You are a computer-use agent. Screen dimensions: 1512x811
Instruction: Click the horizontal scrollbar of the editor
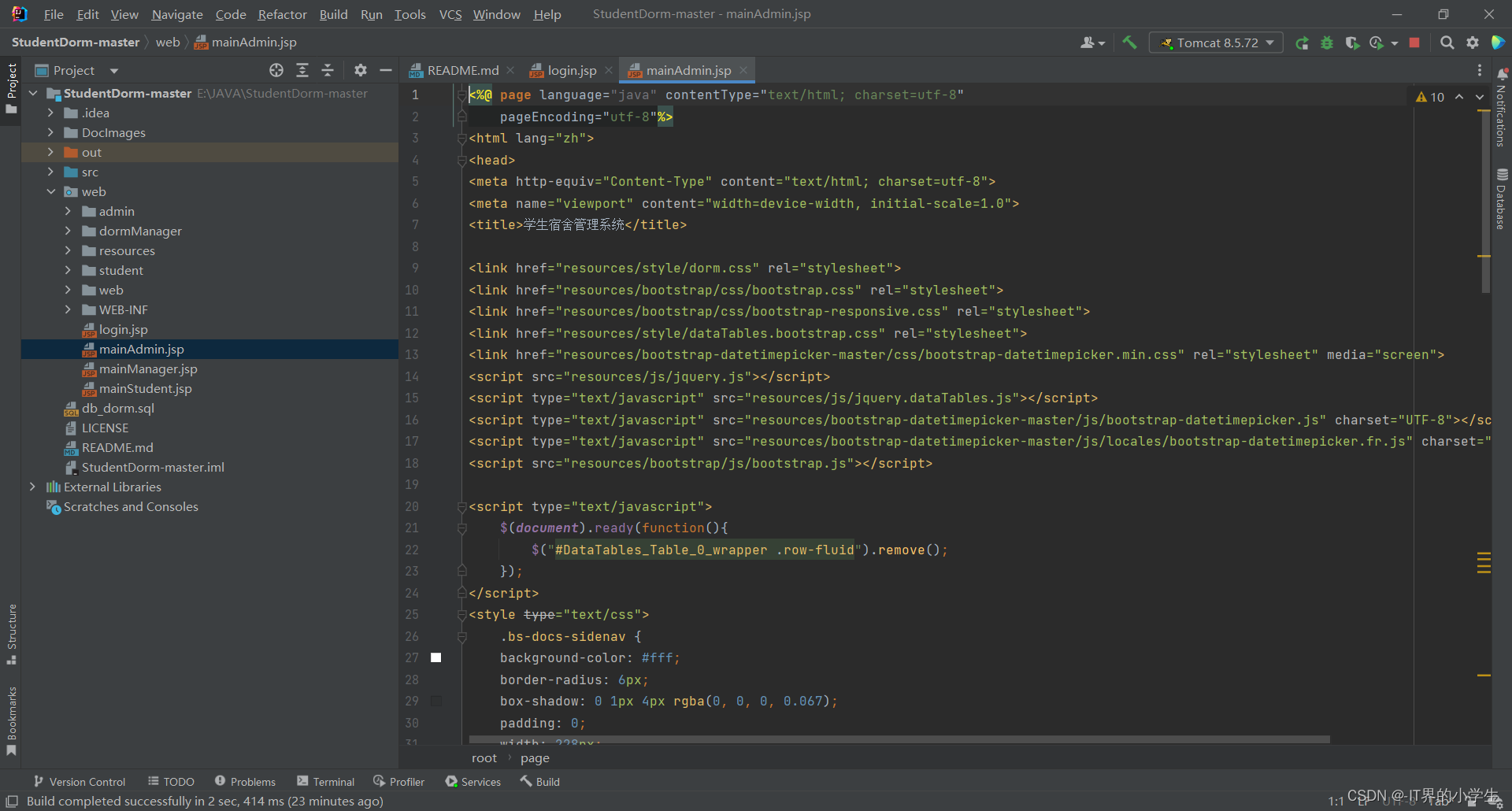click(x=899, y=739)
